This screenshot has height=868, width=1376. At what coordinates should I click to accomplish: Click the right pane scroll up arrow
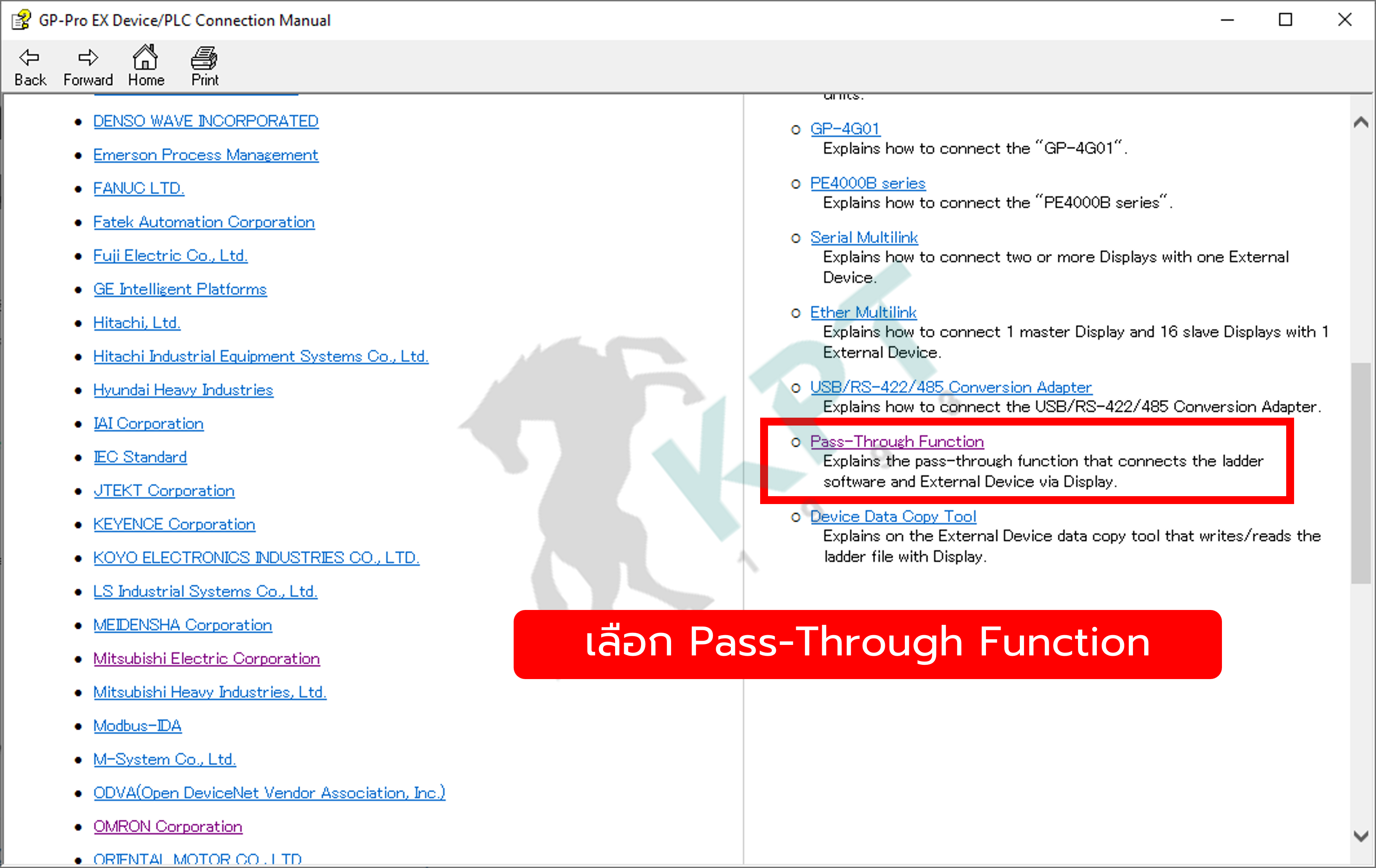pyautogui.click(x=1361, y=122)
